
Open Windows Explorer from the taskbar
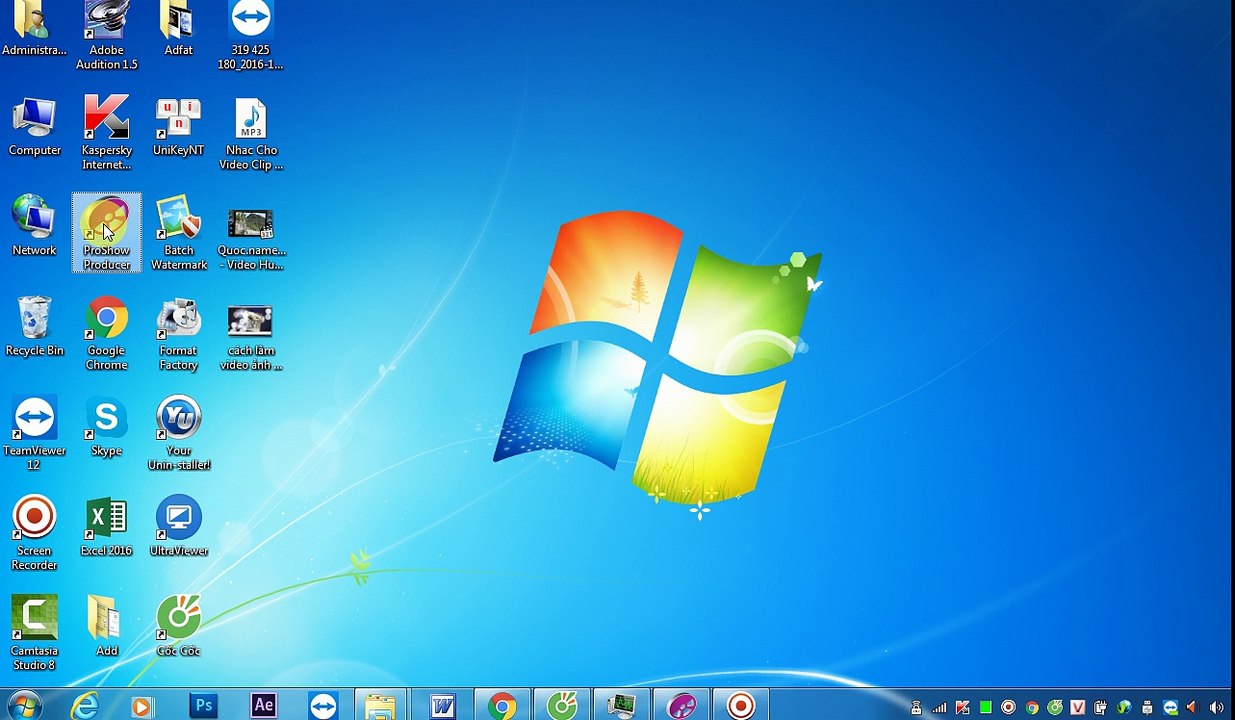click(380, 706)
